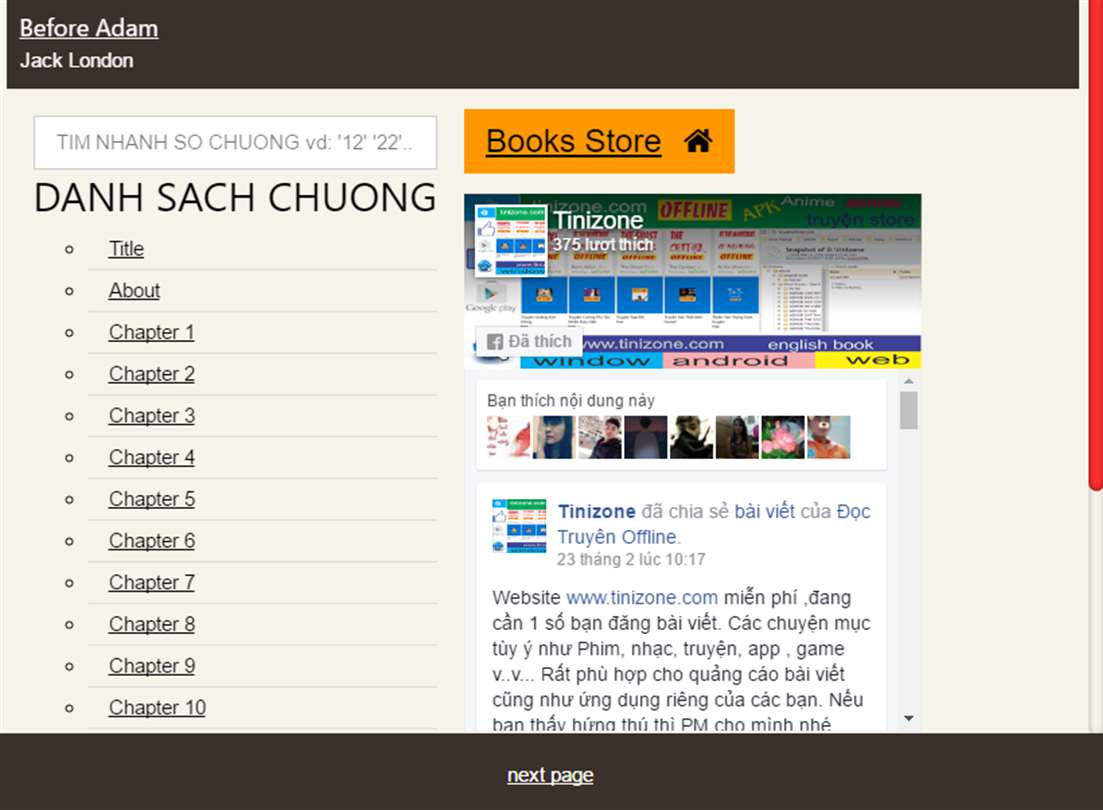The image size is (1103, 810).
Task: Follow the next page link in footer
Action: point(550,775)
